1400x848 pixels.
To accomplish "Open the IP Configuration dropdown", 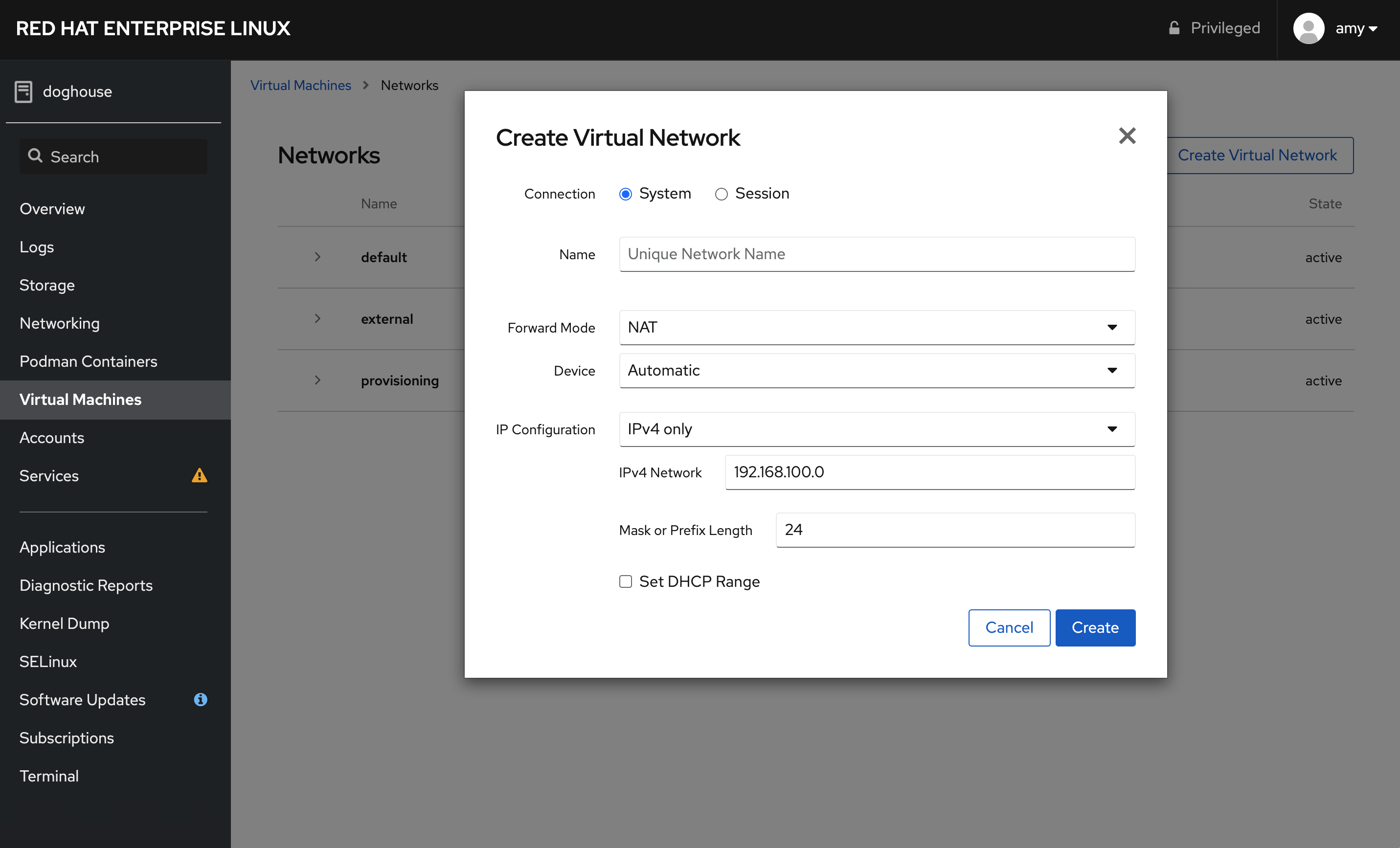I will (877, 429).
